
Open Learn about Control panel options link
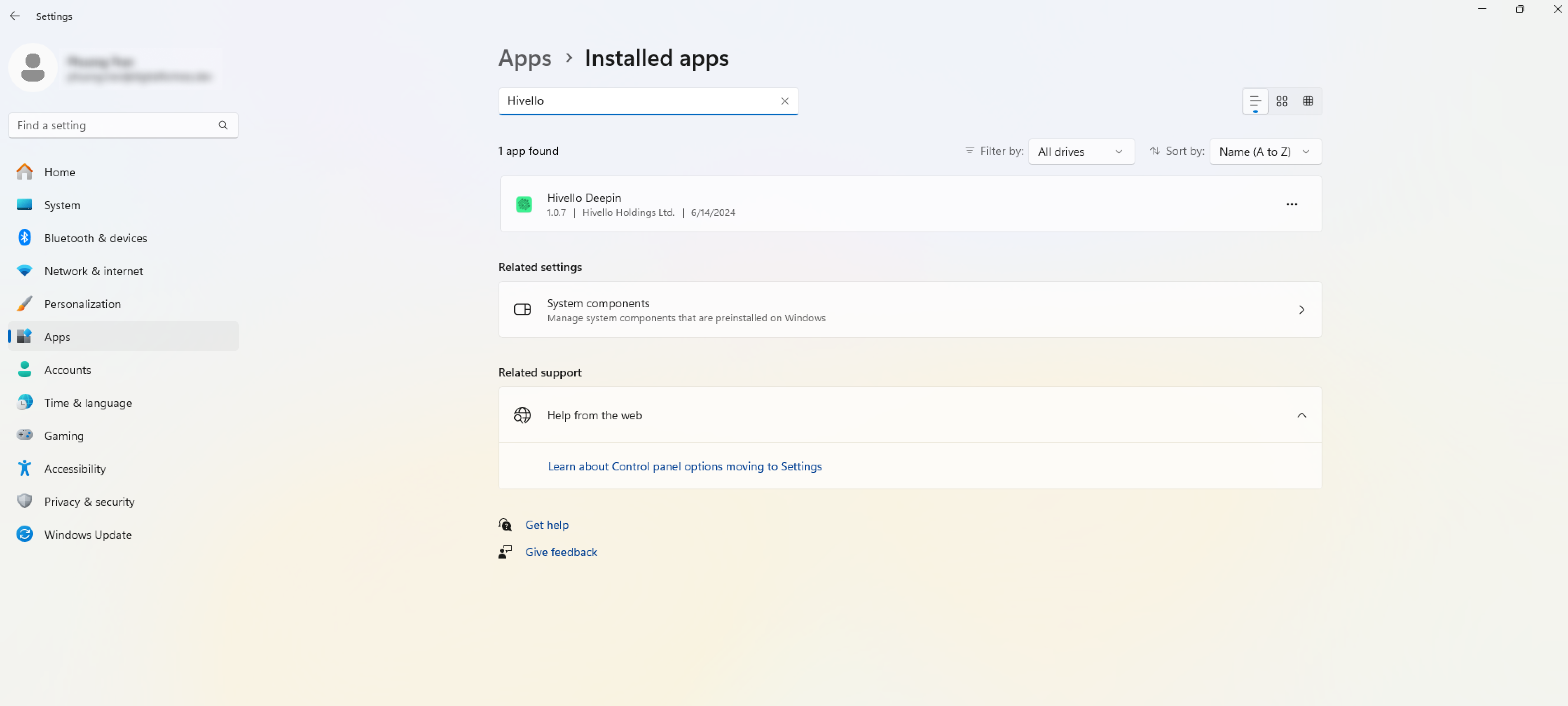coord(684,466)
